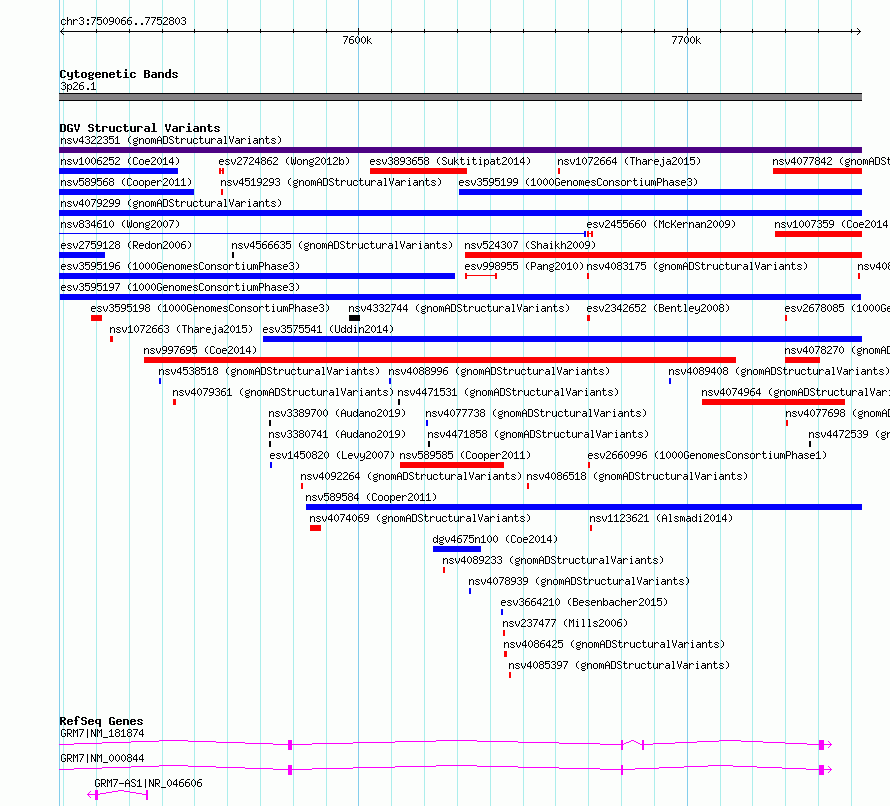Select esv3575541 (Uddin2014) label

click(x=328, y=329)
